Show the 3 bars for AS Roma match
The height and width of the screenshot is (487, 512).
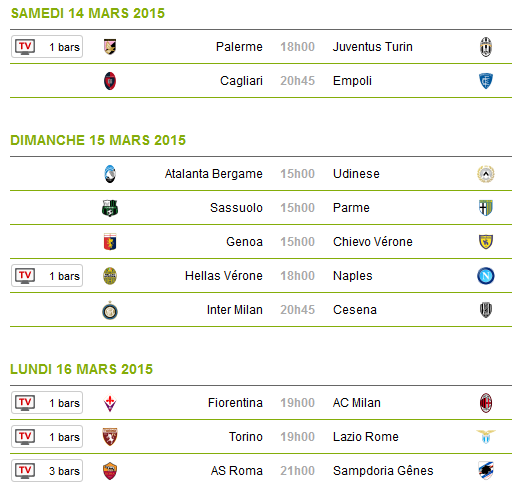click(47, 471)
